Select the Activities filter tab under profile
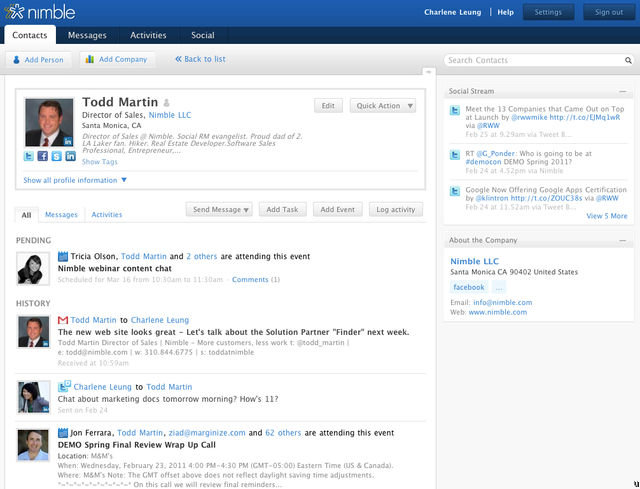Viewport: 640px width, 489px height. 107,215
